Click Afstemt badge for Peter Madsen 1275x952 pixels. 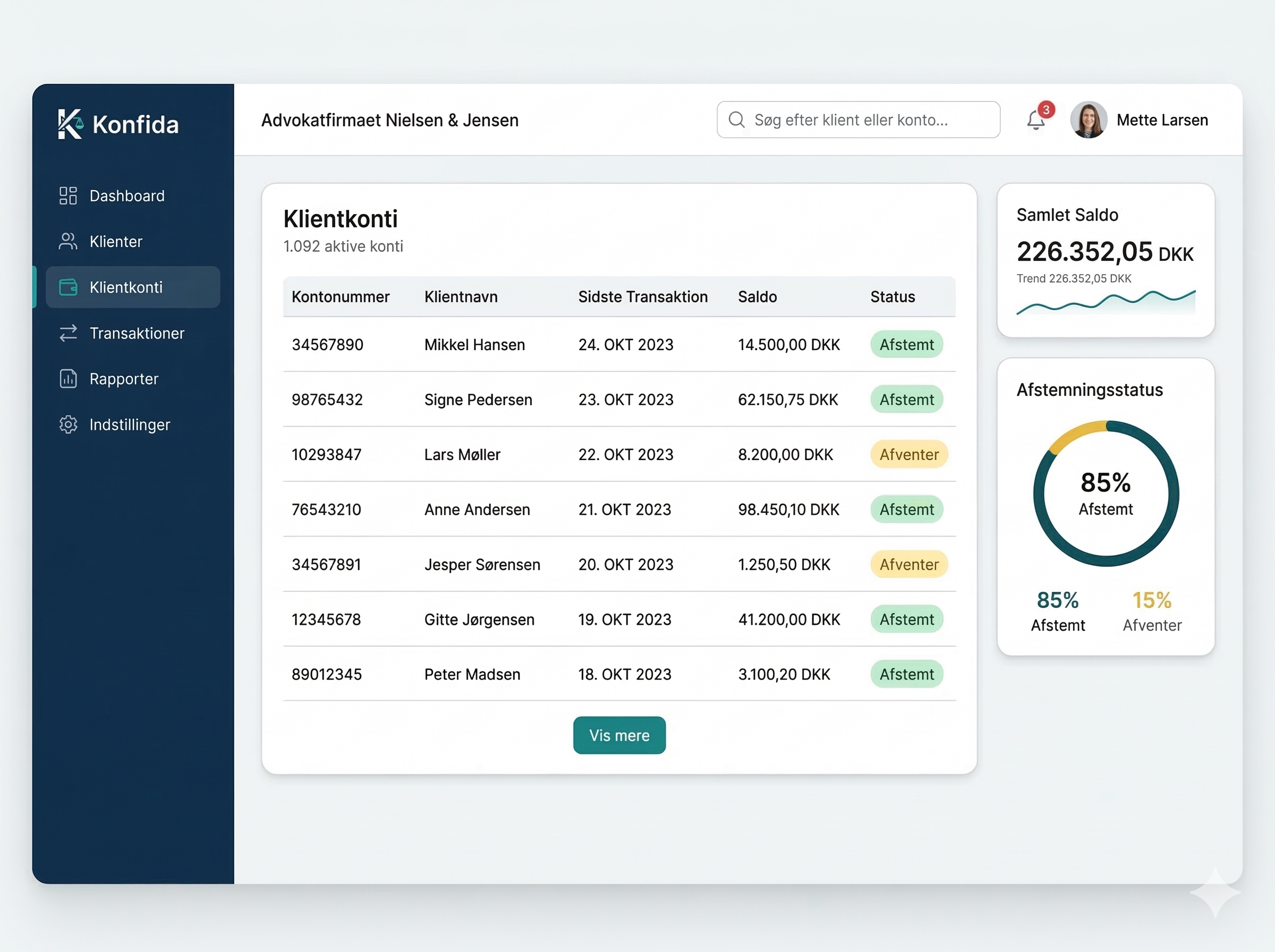[x=907, y=674]
